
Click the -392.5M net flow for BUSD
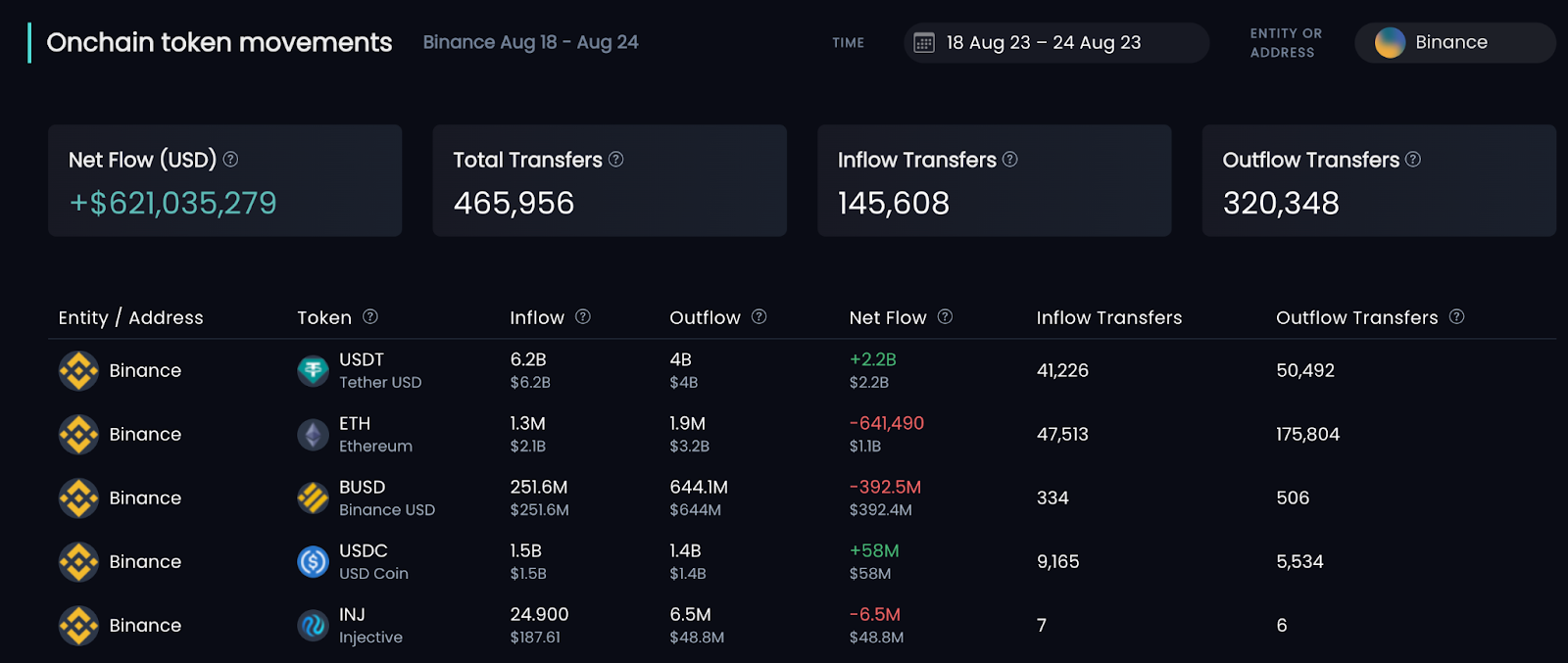[886, 487]
